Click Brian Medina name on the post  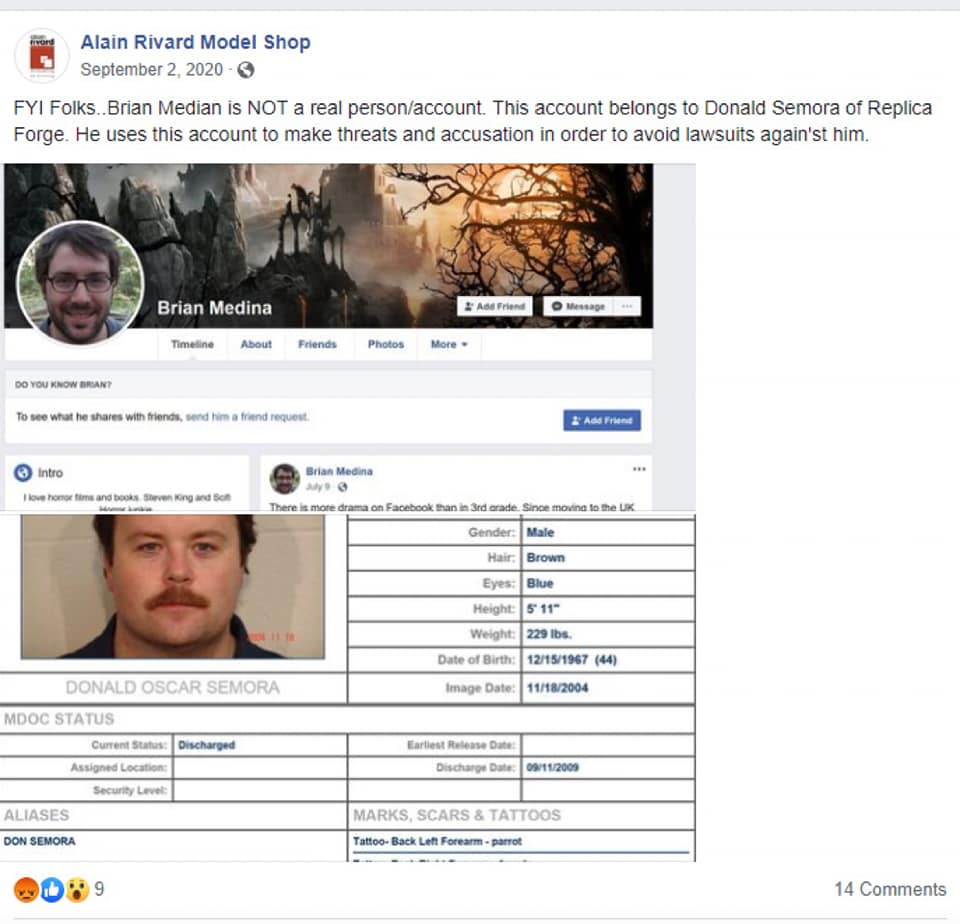pos(339,471)
